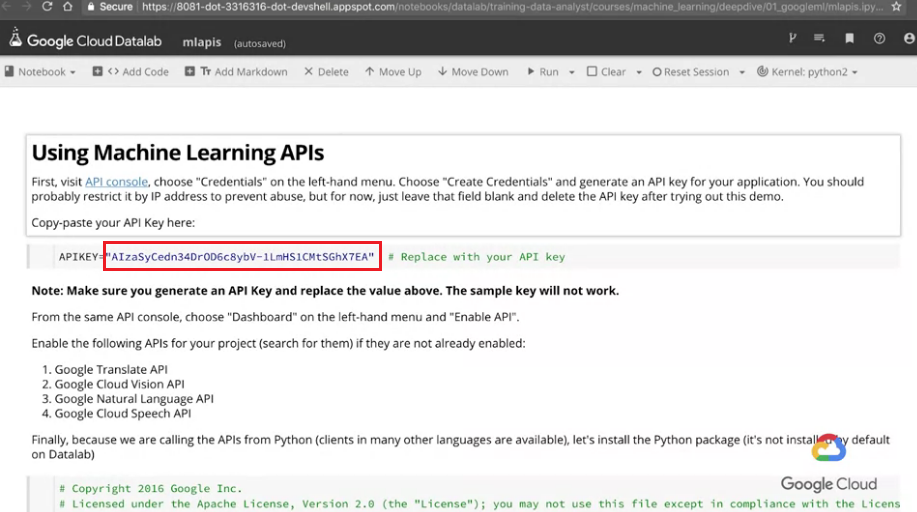Screen dimensions: 917x512
Task: Click the Google Cloud Datalab logo
Action: 85,40
